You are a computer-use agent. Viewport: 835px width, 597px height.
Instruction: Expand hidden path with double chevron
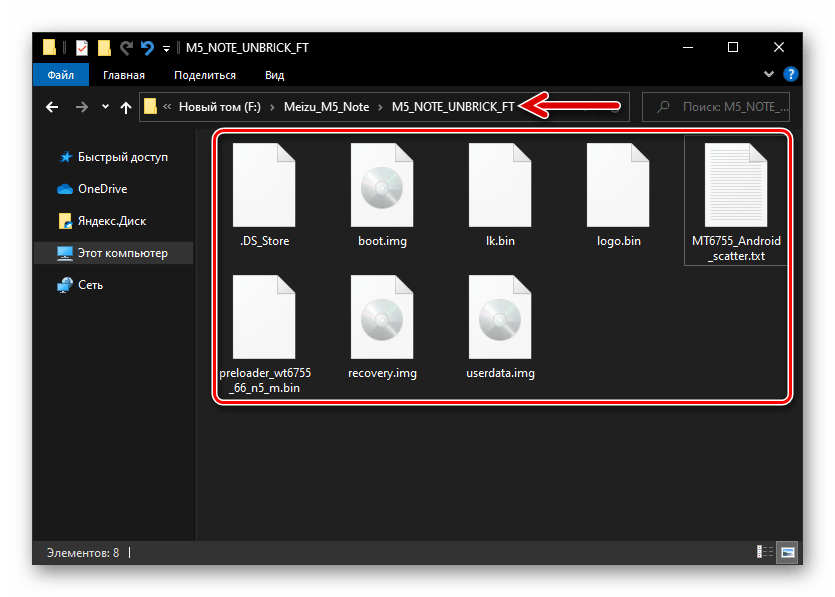[x=167, y=107]
